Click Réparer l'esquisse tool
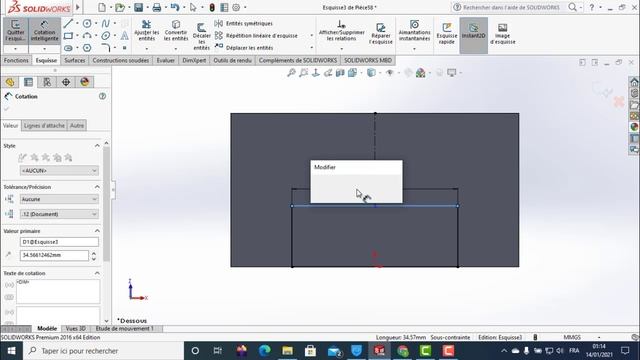The width and height of the screenshot is (640, 360). [x=380, y=33]
